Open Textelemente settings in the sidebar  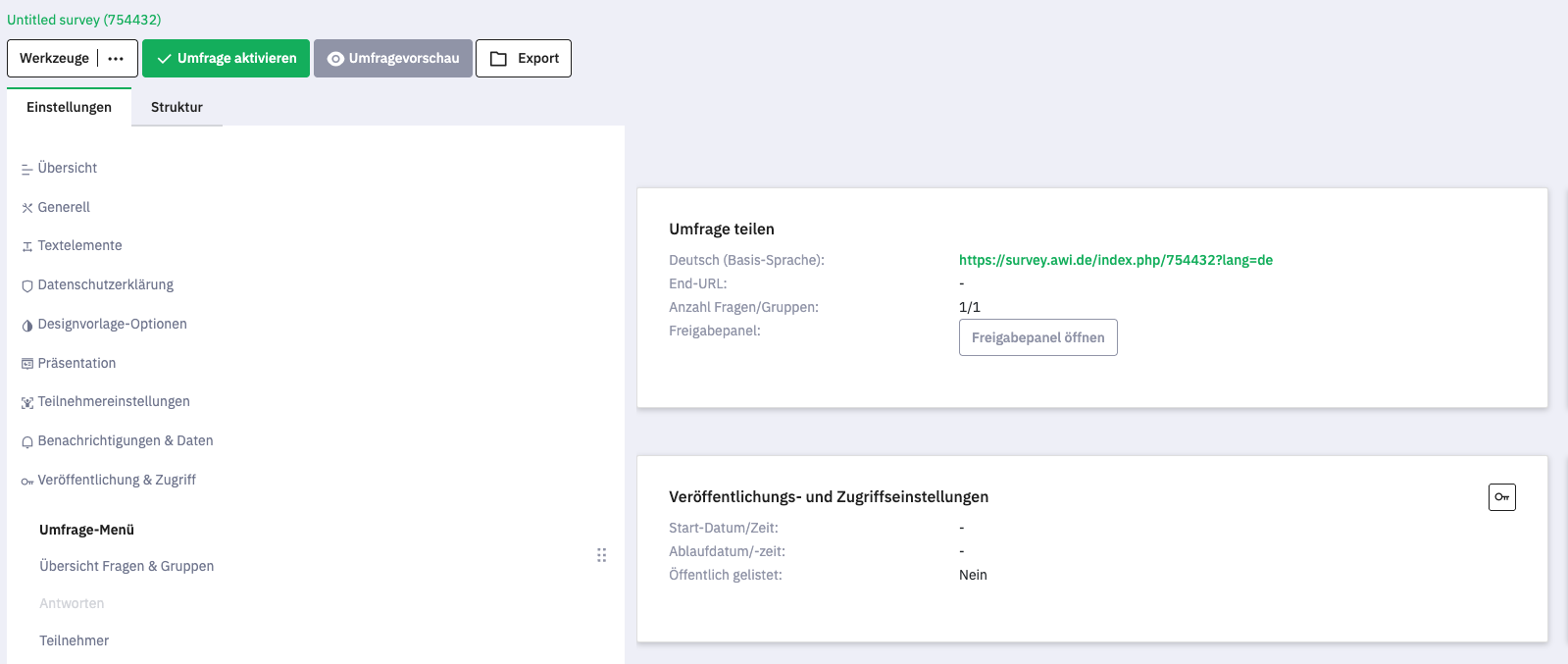click(79, 245)
